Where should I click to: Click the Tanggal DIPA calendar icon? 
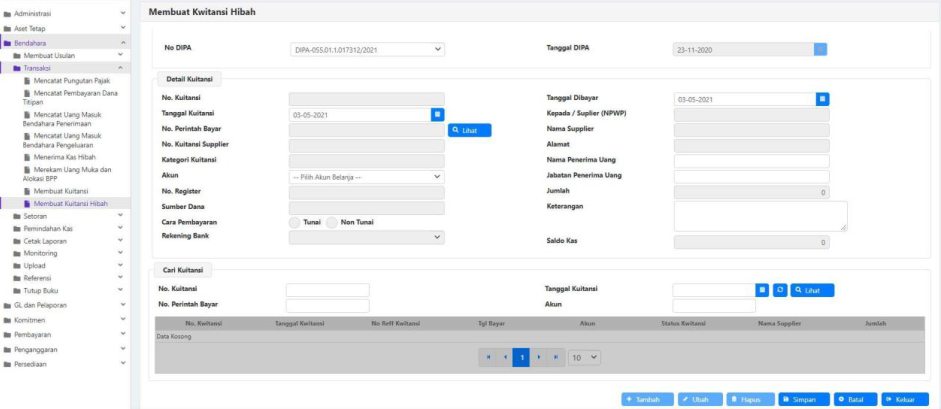click(x=820, y=49)
